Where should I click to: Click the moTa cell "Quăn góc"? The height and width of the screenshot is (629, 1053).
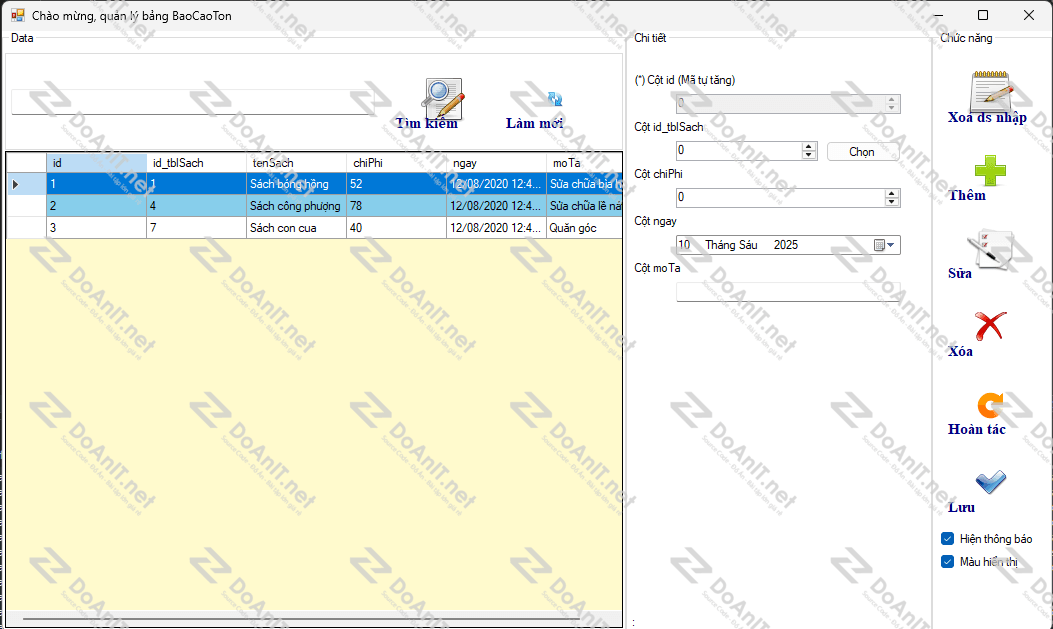click(584, 228)
